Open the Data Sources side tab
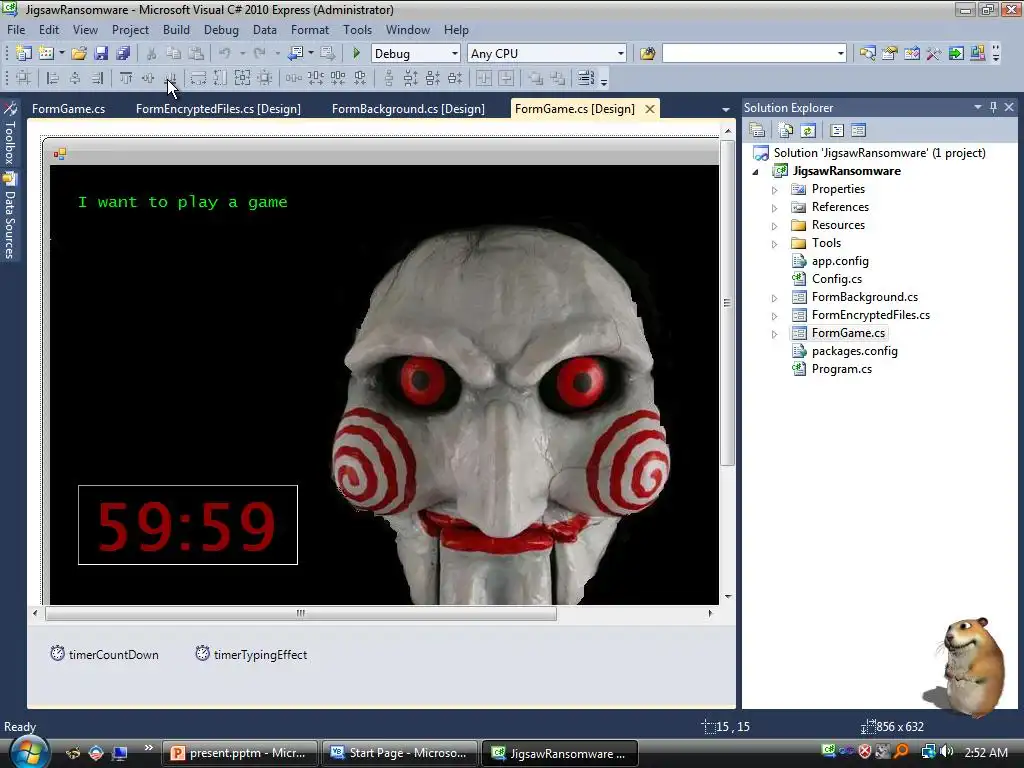Image resolution: width=1024 pixels, height=768 pixels. pos(10,216)
